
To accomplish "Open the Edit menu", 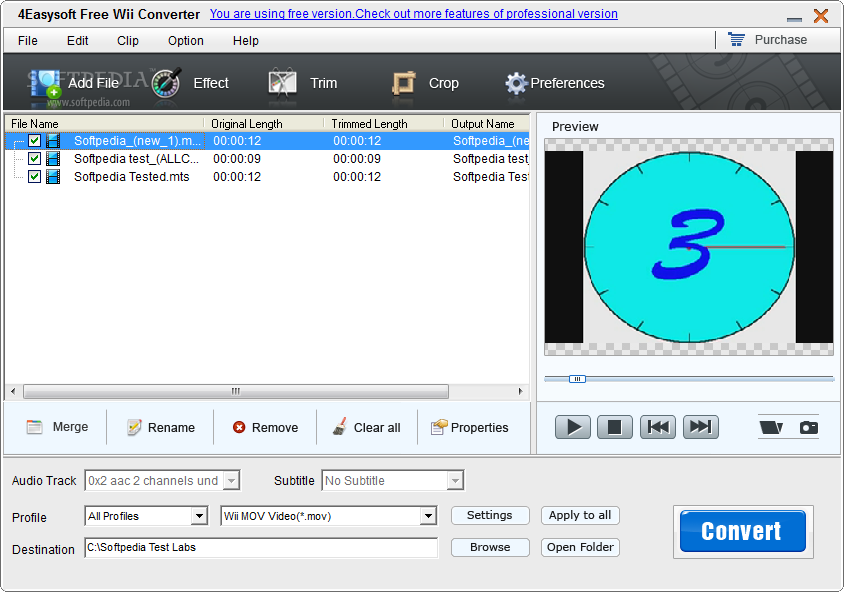I will tap(78, 41).
